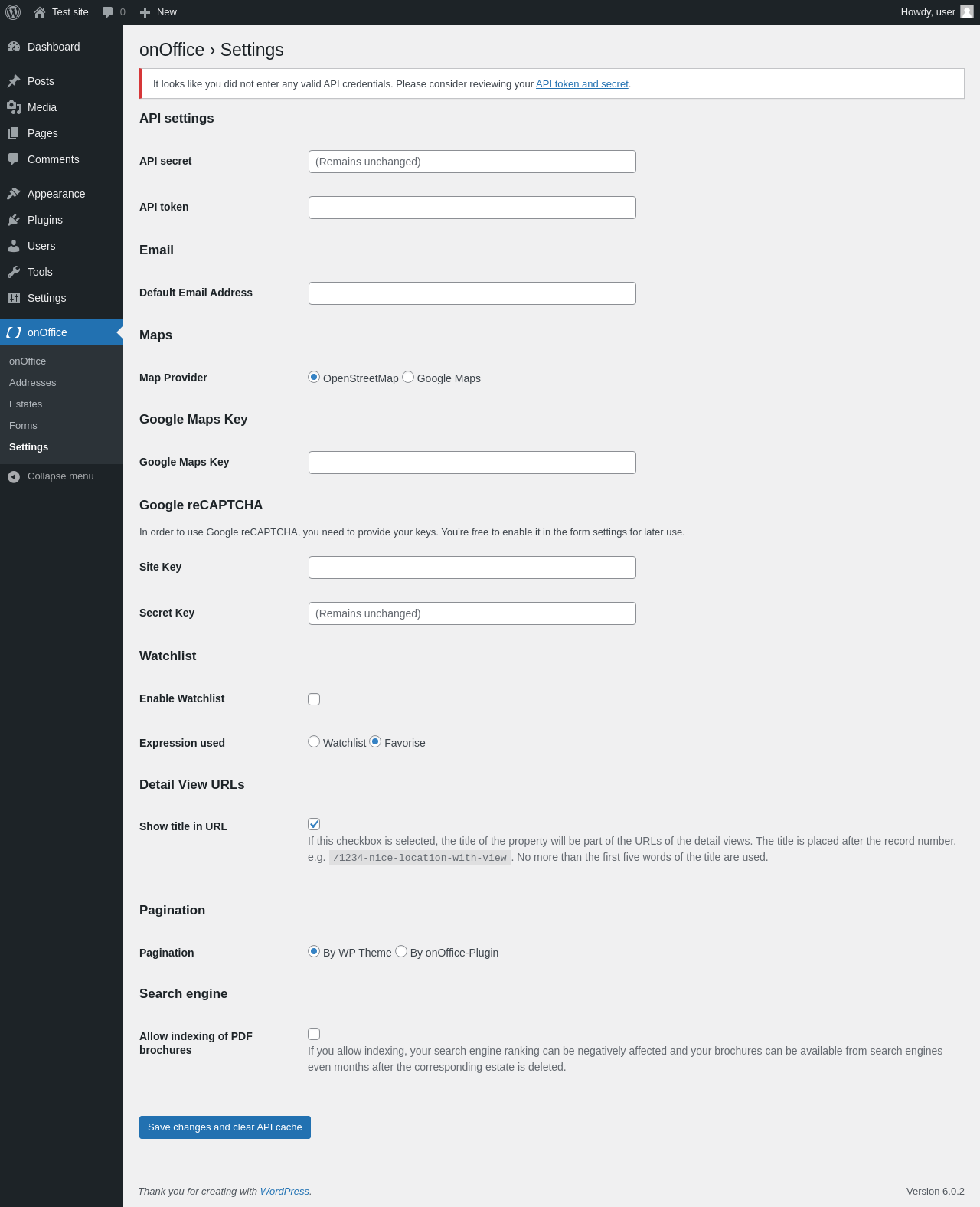
Task: Open the Pages menu
Action: [x=61, y=133]
